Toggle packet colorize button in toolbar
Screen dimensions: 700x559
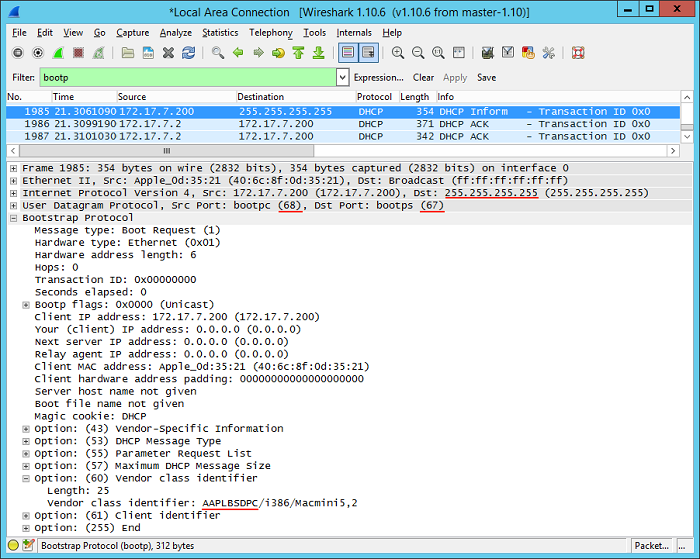(x=347, y=53)
